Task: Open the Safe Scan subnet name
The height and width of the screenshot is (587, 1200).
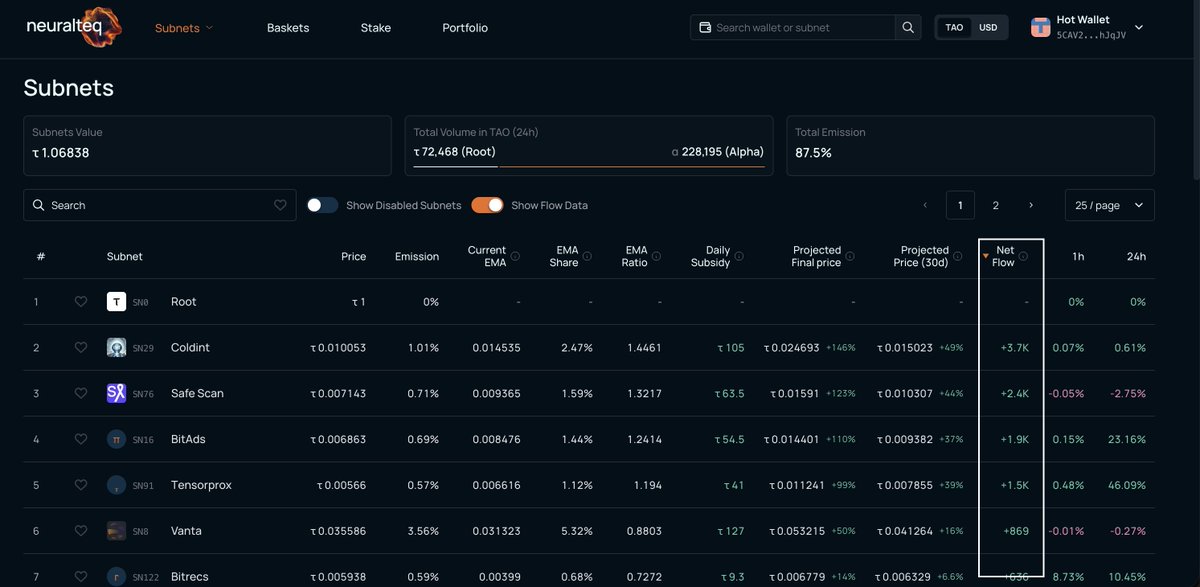Action: tap(197, 394)
